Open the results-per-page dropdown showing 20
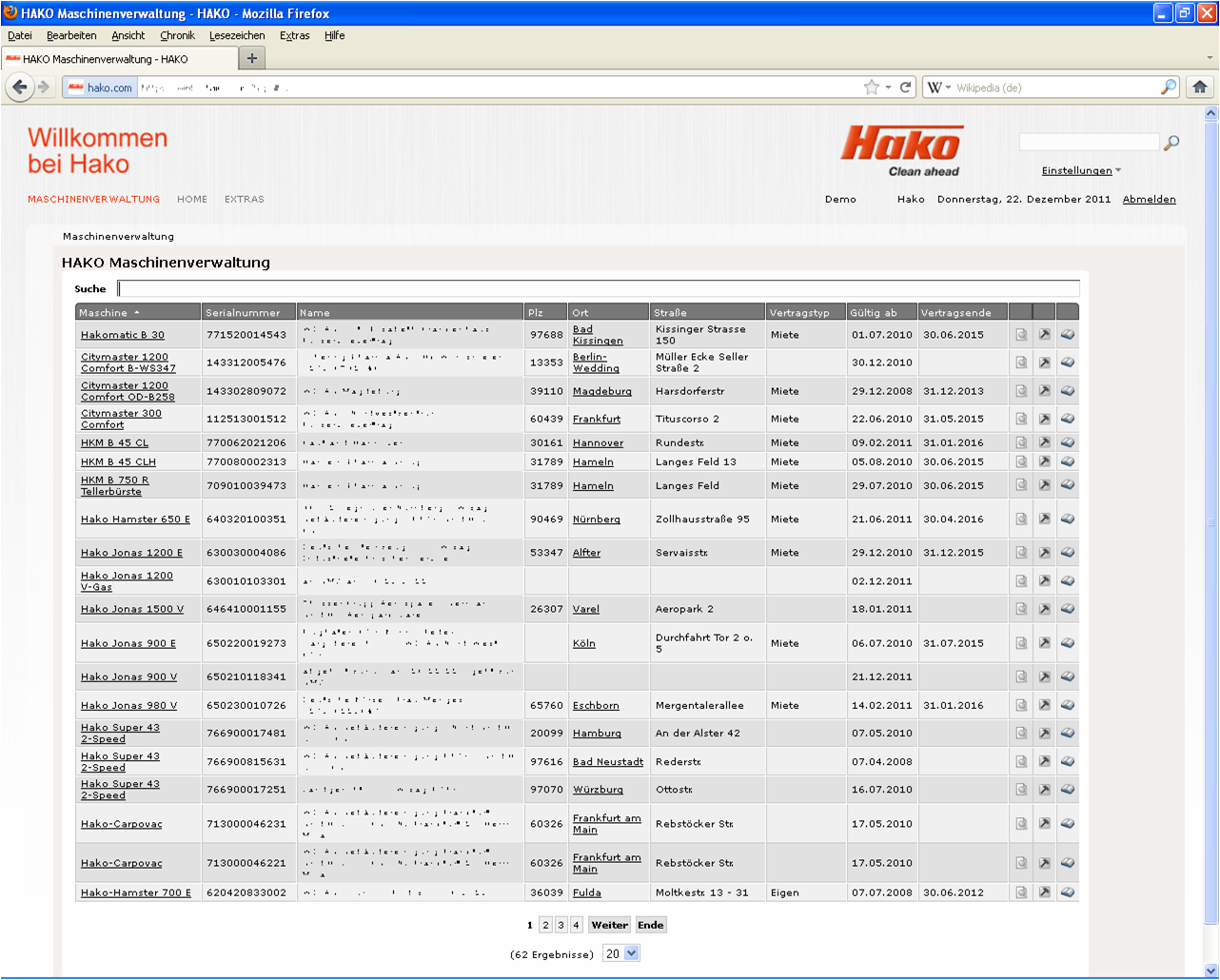This screenshot has height=980, width=1220. 621,953
